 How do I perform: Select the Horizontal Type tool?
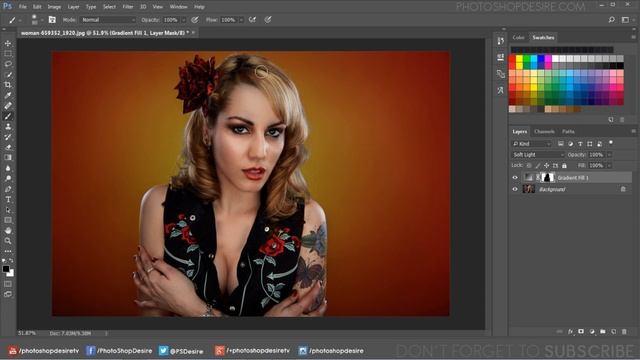coord(8,199)
